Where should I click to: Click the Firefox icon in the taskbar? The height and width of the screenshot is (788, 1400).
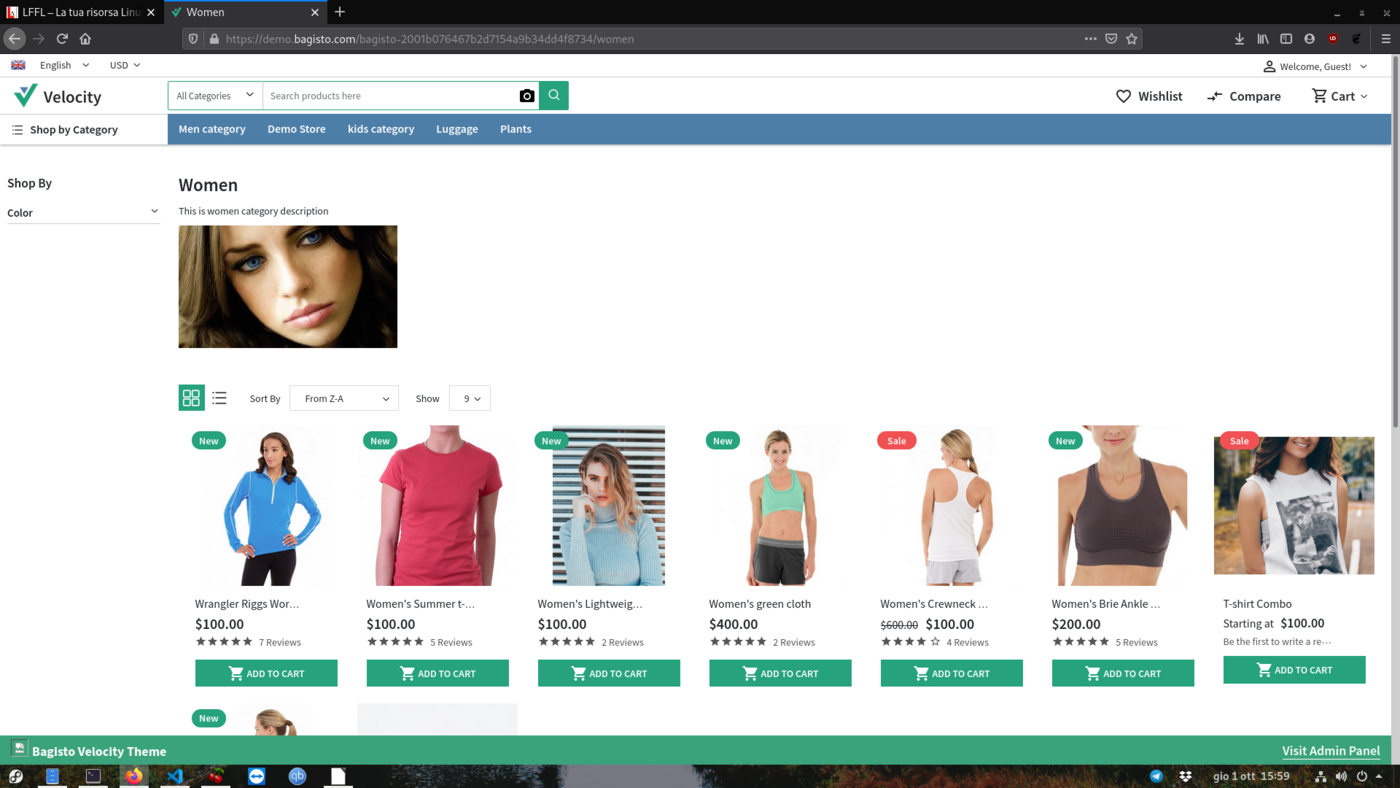[x=134, y=776]
